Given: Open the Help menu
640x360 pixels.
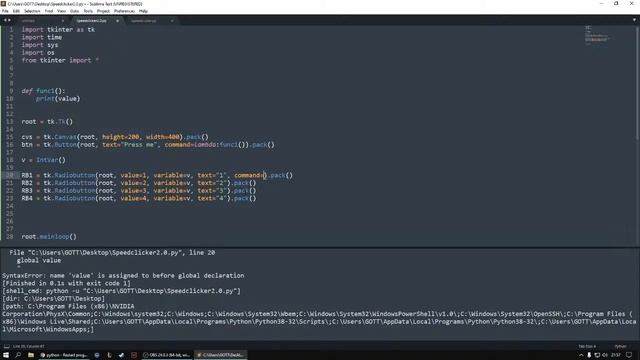Looking at the screenshot, I should click(143, 11).
